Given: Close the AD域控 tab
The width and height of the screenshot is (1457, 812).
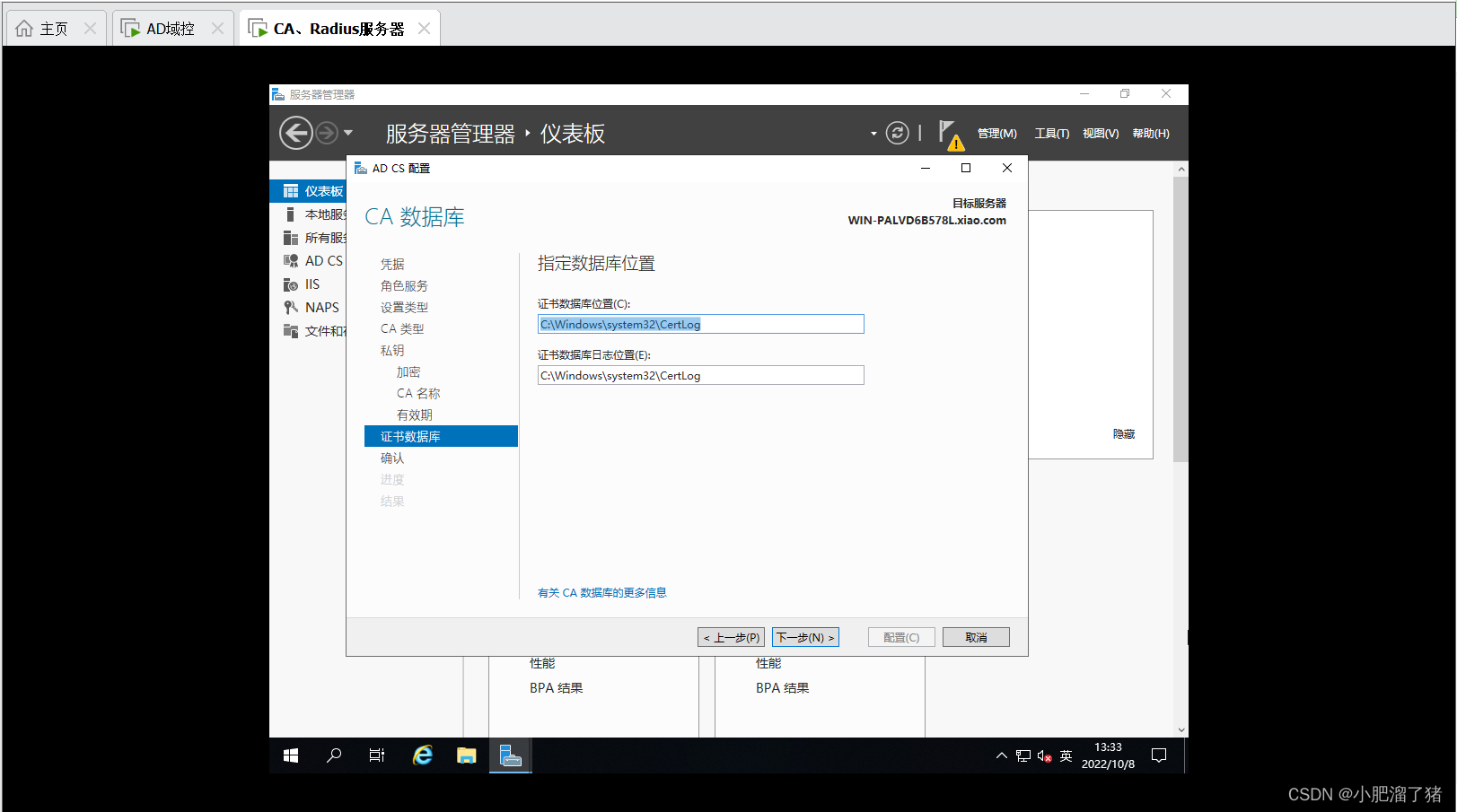Looking at the screenshot, I should [217, 29].
